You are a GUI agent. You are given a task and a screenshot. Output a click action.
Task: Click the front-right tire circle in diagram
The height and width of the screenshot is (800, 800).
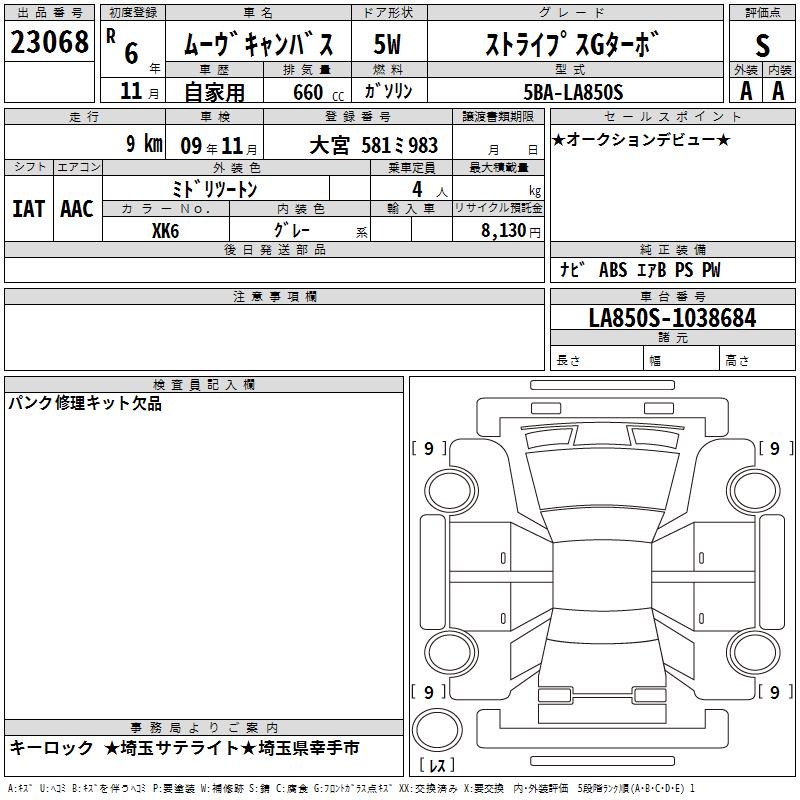(753, 491)
